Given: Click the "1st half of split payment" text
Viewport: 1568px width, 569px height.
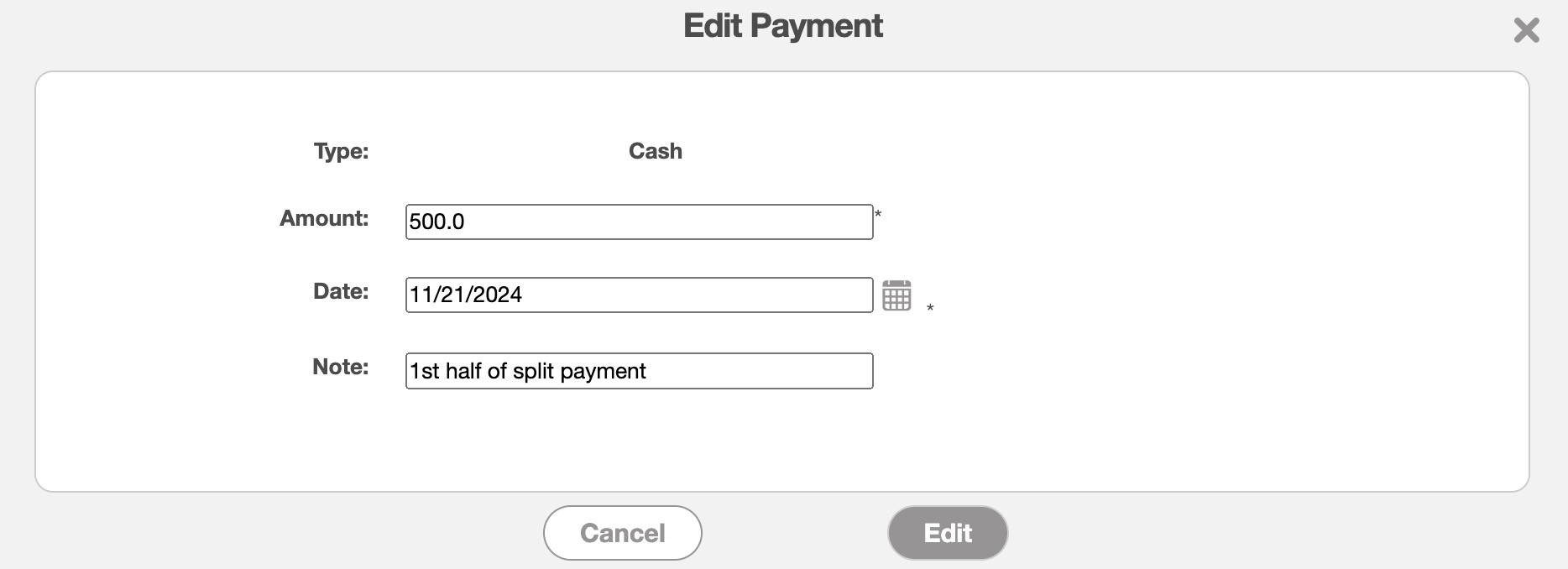Looking at the screenshot, I should coord(527,371).
